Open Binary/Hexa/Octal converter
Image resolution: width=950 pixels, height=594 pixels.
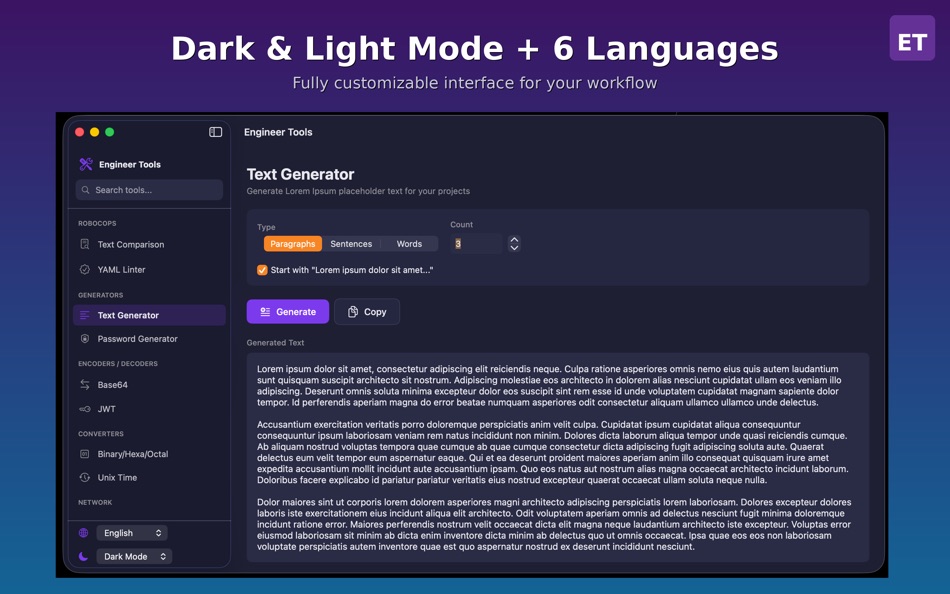click(149, 454)
